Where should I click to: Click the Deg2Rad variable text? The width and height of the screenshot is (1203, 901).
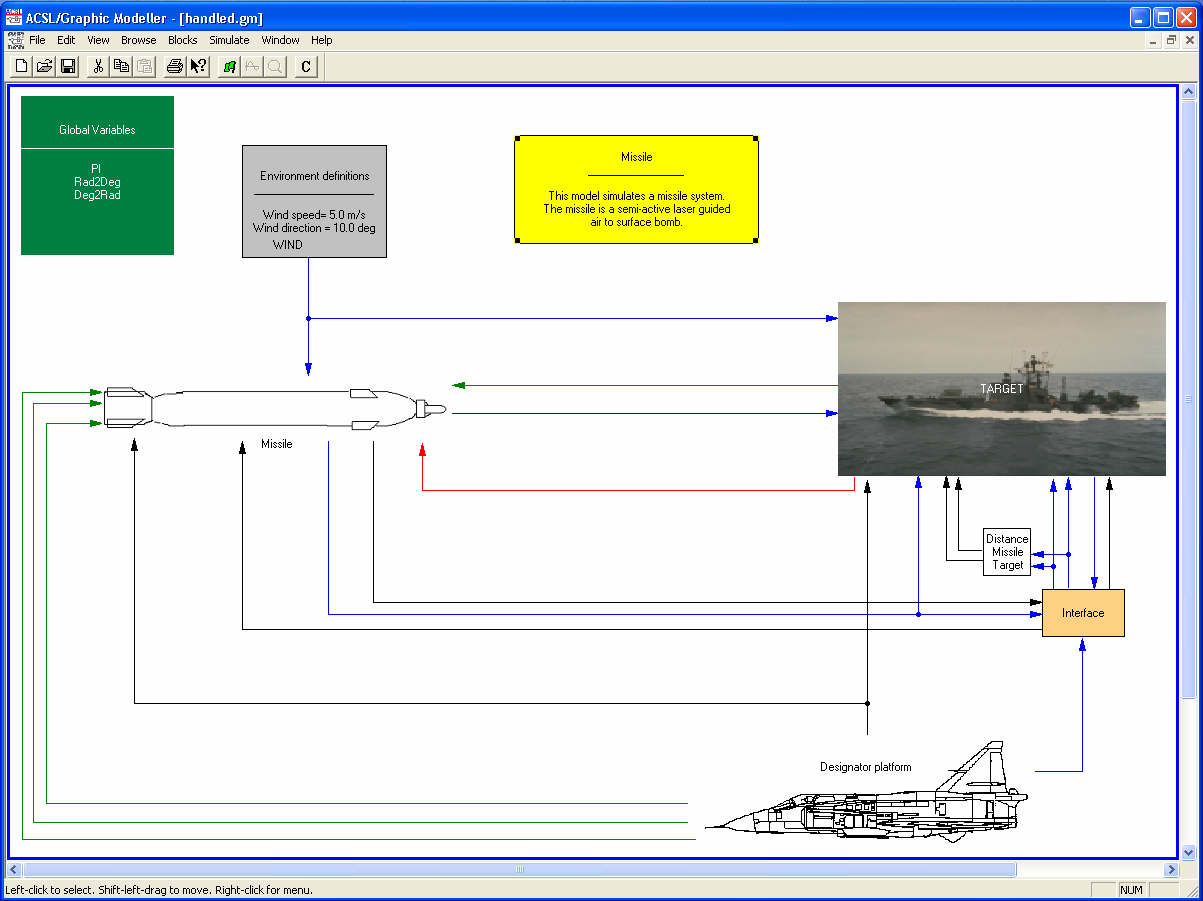coord(97,195)
